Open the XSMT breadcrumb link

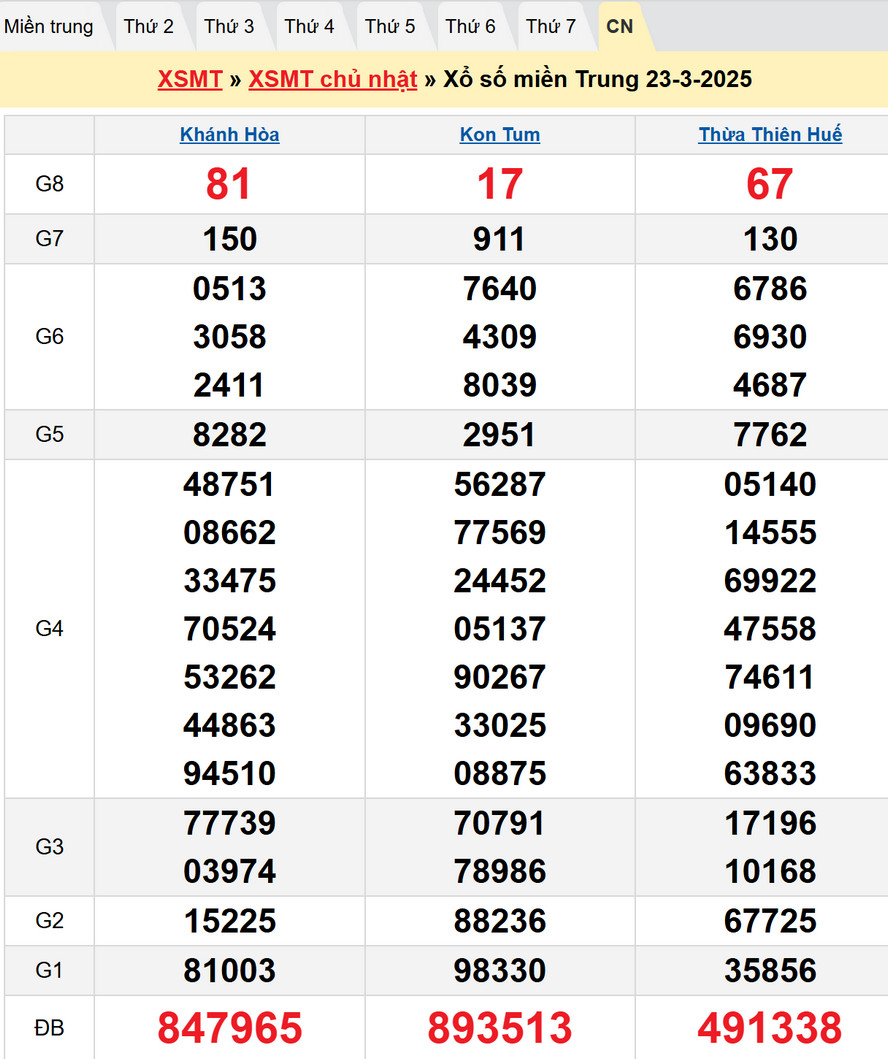click(x=189, y=80)
